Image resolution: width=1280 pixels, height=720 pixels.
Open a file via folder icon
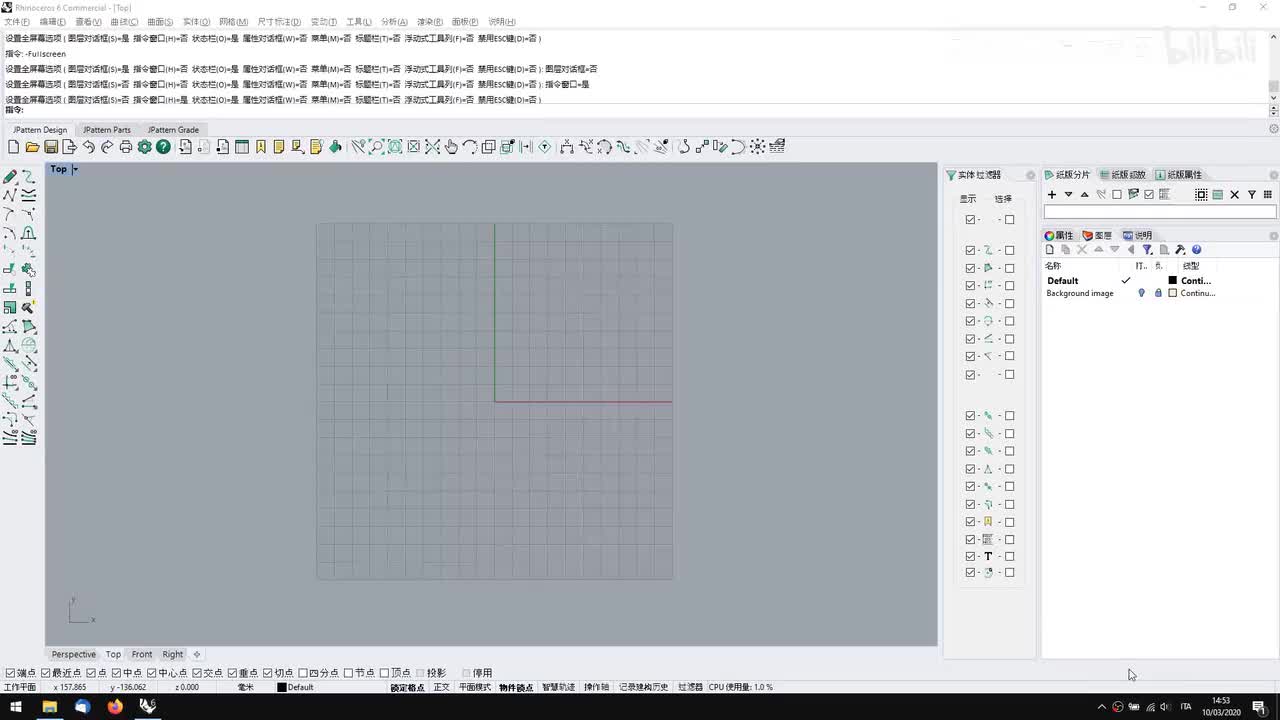point(32,147)
